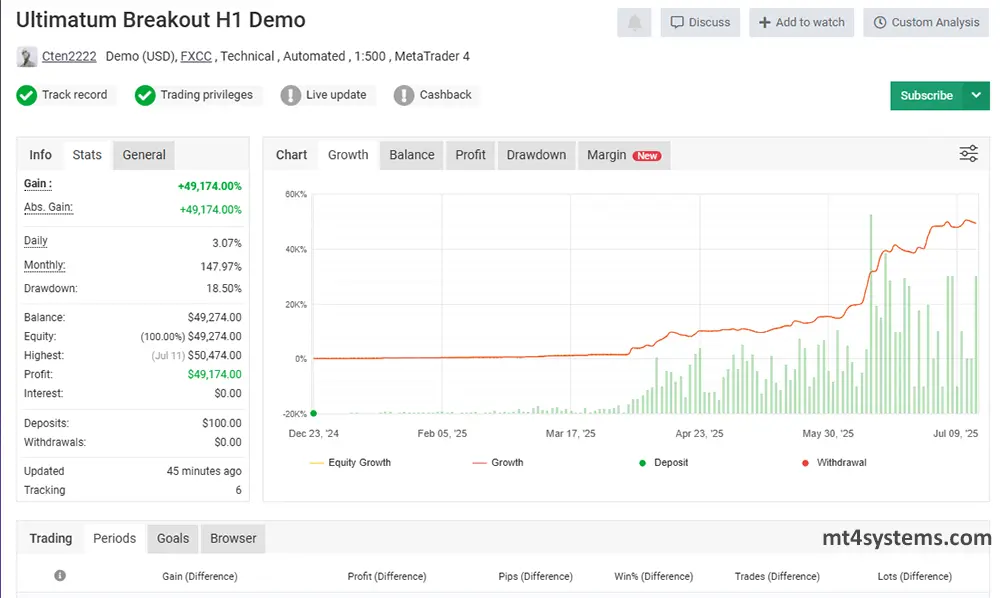Click the Track record green checkmark icon
This screenshot has height=598, width=1000.
click(27, 95)
